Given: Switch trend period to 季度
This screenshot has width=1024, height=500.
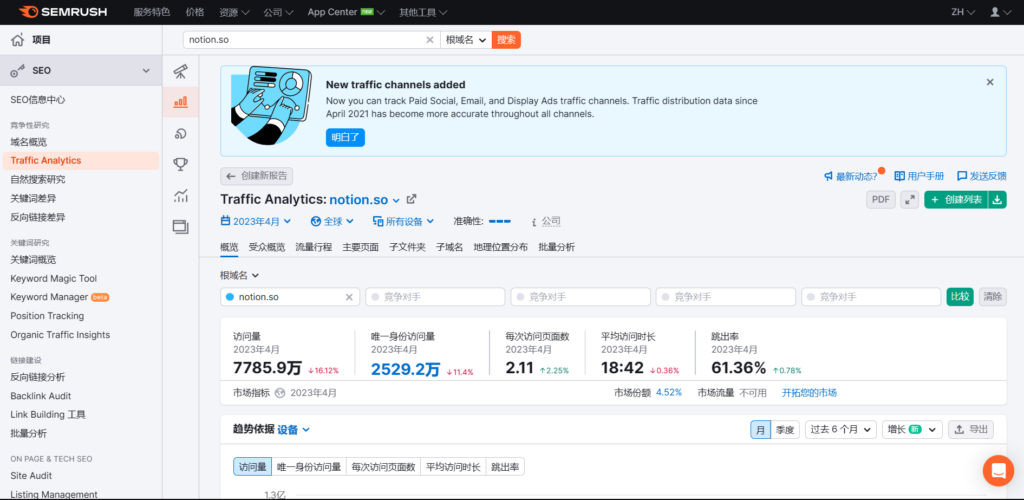Looking at the screenshot, I should pos(785,430).
